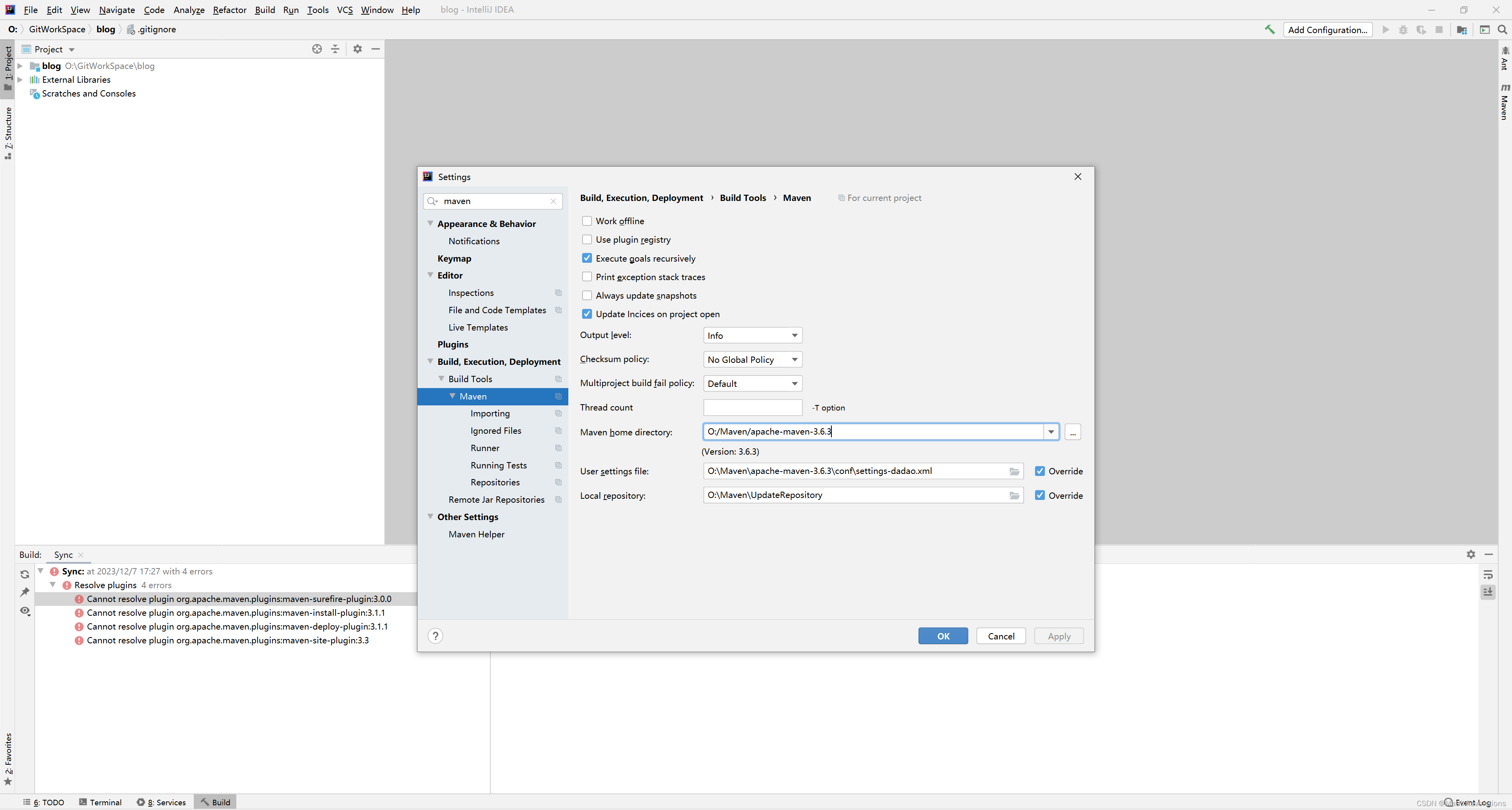Screen dimensions: 1512x810
Task: Browse User settings file folder icon
Action: point(1014,471)
